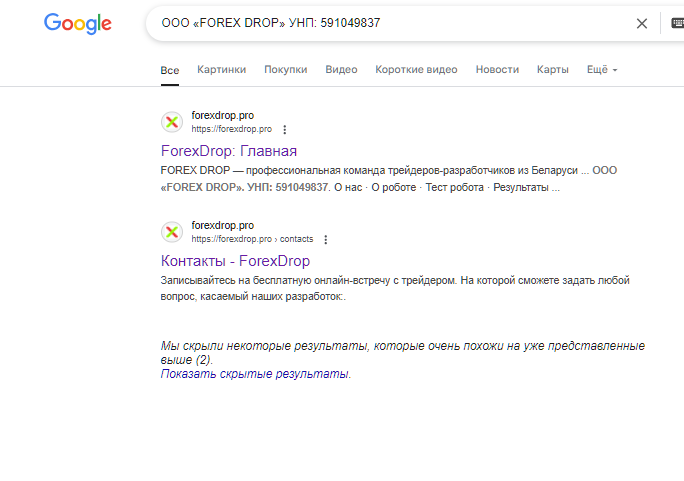The width and height of the screenshot is (684, 481).
Task: Open the on-screen keyboard icon
Action: coord(677,23)
